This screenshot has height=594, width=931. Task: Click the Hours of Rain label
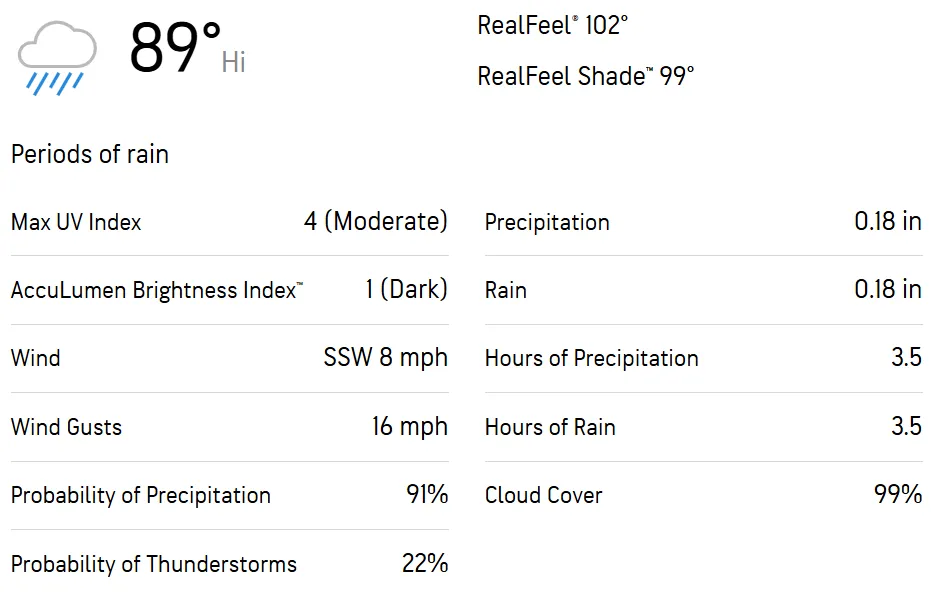click(550, 427)
